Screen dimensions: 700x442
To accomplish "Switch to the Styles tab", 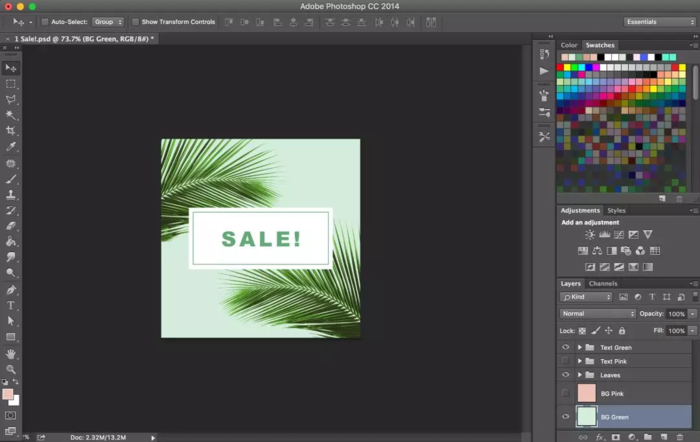I will [x=617, y=211].
